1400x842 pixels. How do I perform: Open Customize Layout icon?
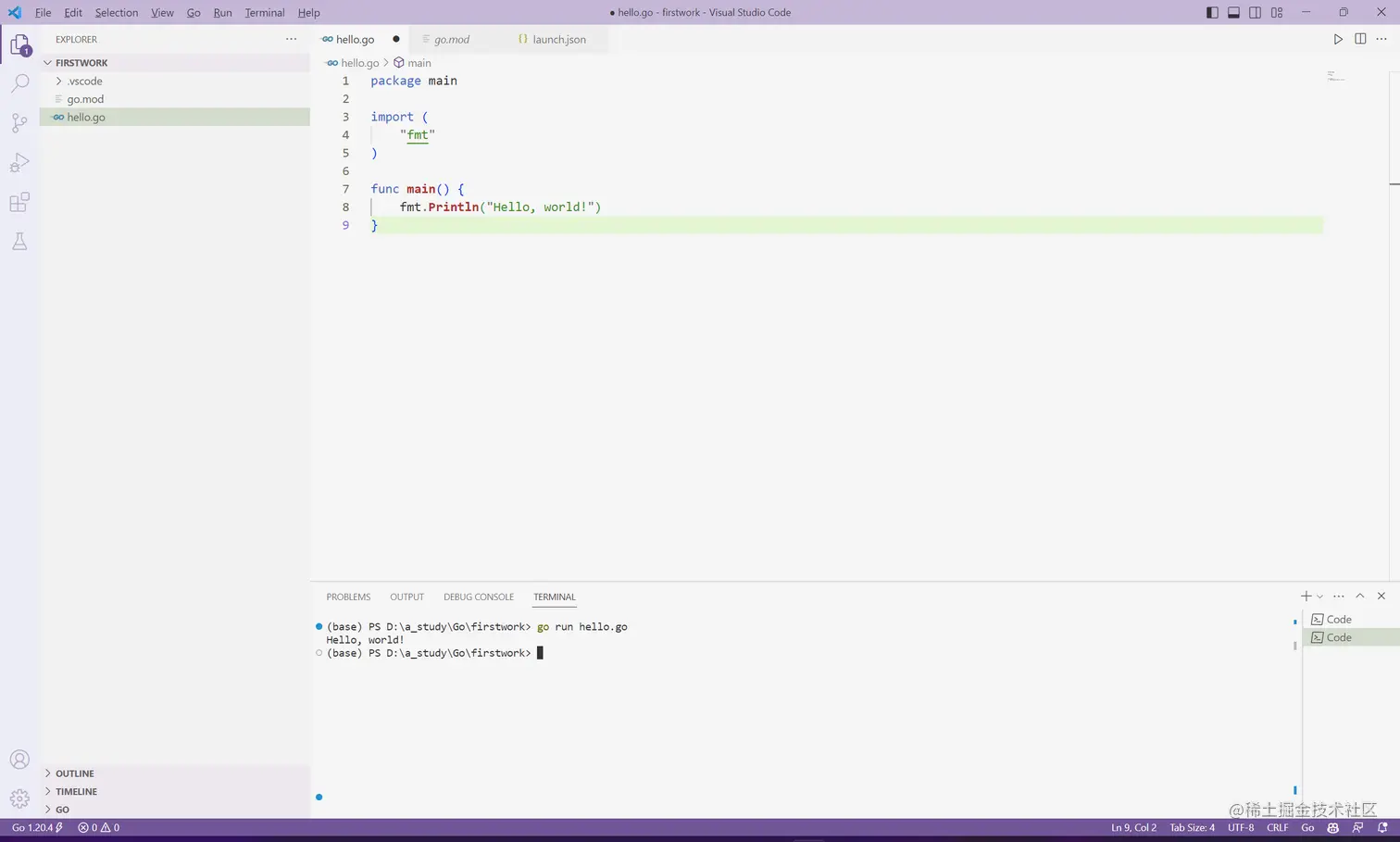1277,12
